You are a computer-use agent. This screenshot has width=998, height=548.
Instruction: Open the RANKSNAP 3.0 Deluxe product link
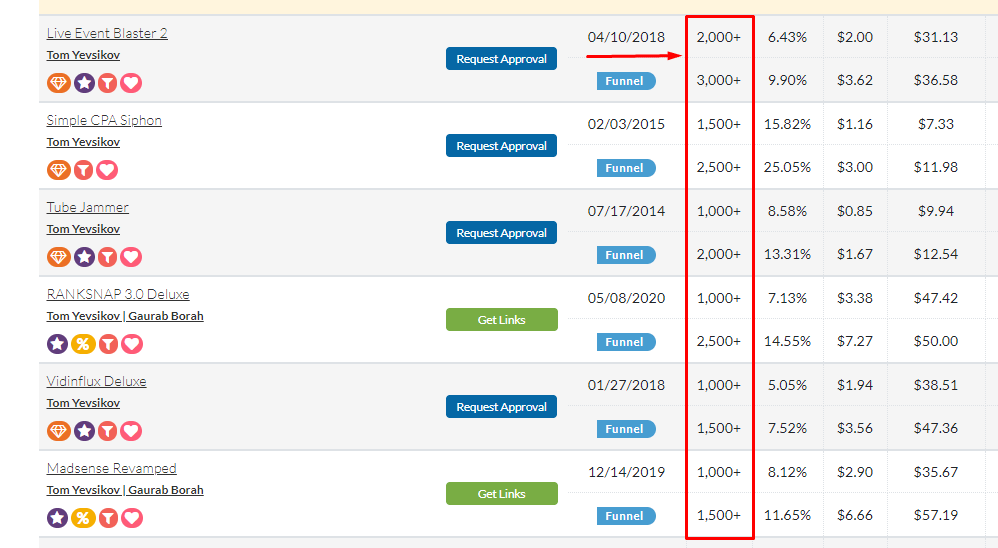[x=118, y=294]
